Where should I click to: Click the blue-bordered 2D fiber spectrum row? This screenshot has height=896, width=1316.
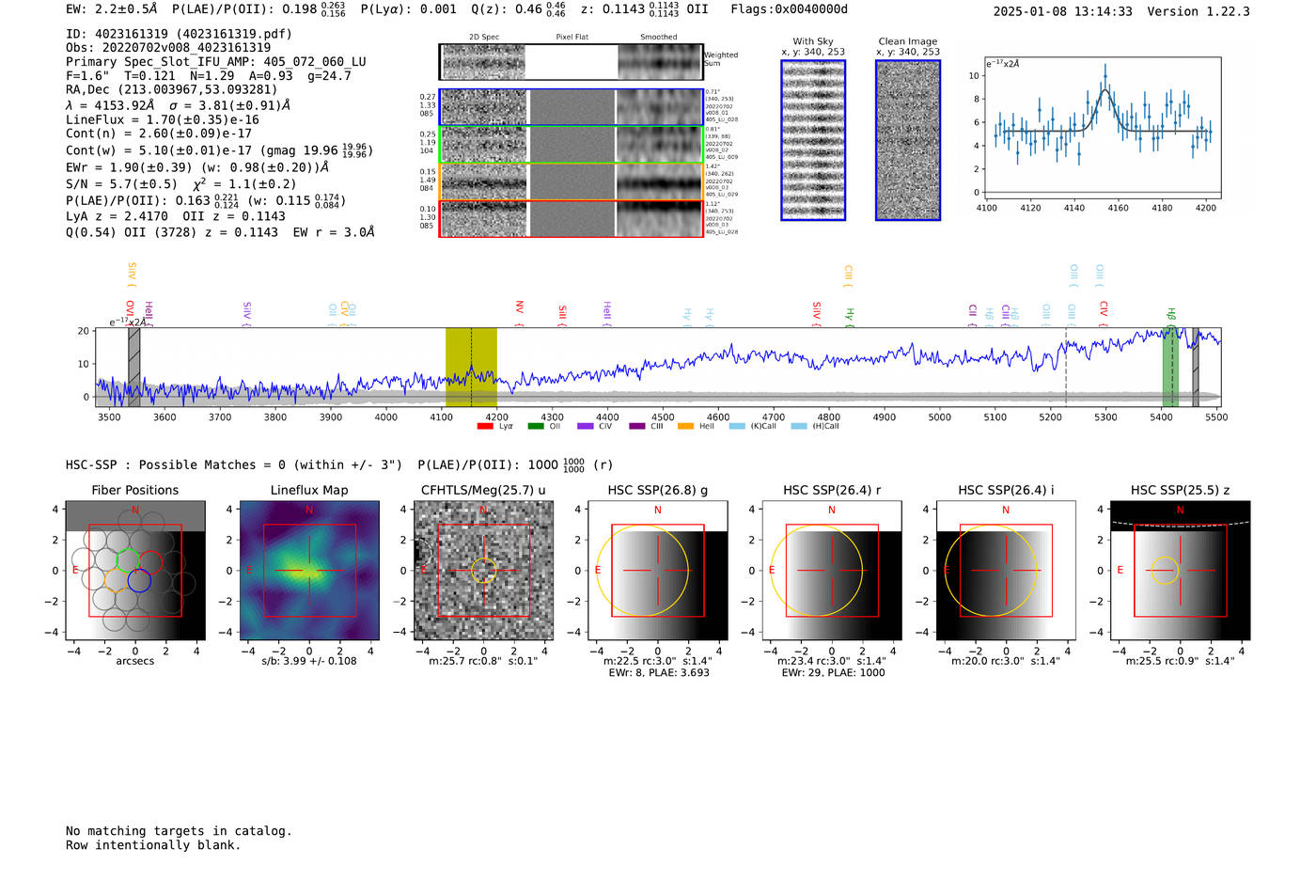click(x=571, y=107)
